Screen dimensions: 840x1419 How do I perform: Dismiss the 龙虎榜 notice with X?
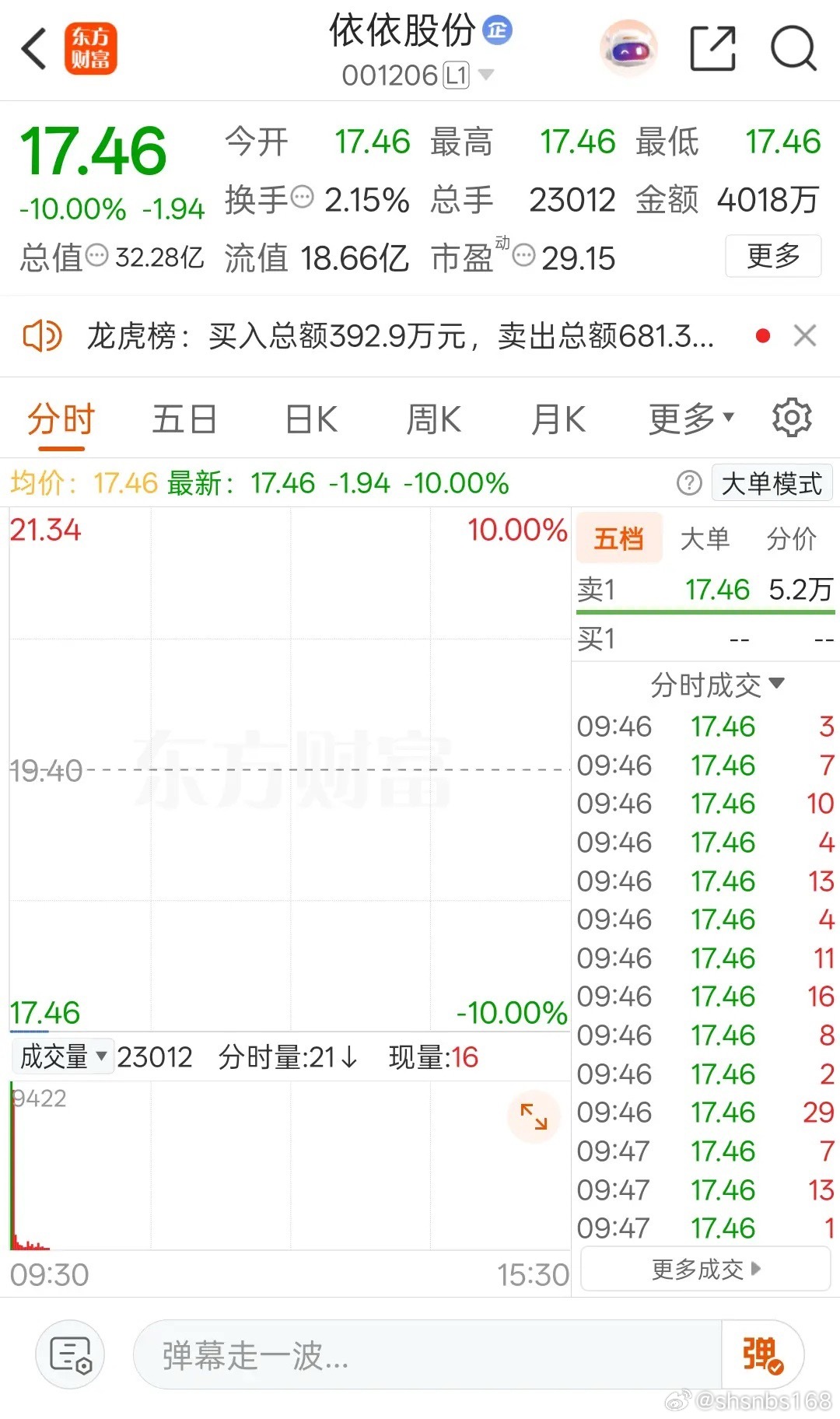click(805, 336)
